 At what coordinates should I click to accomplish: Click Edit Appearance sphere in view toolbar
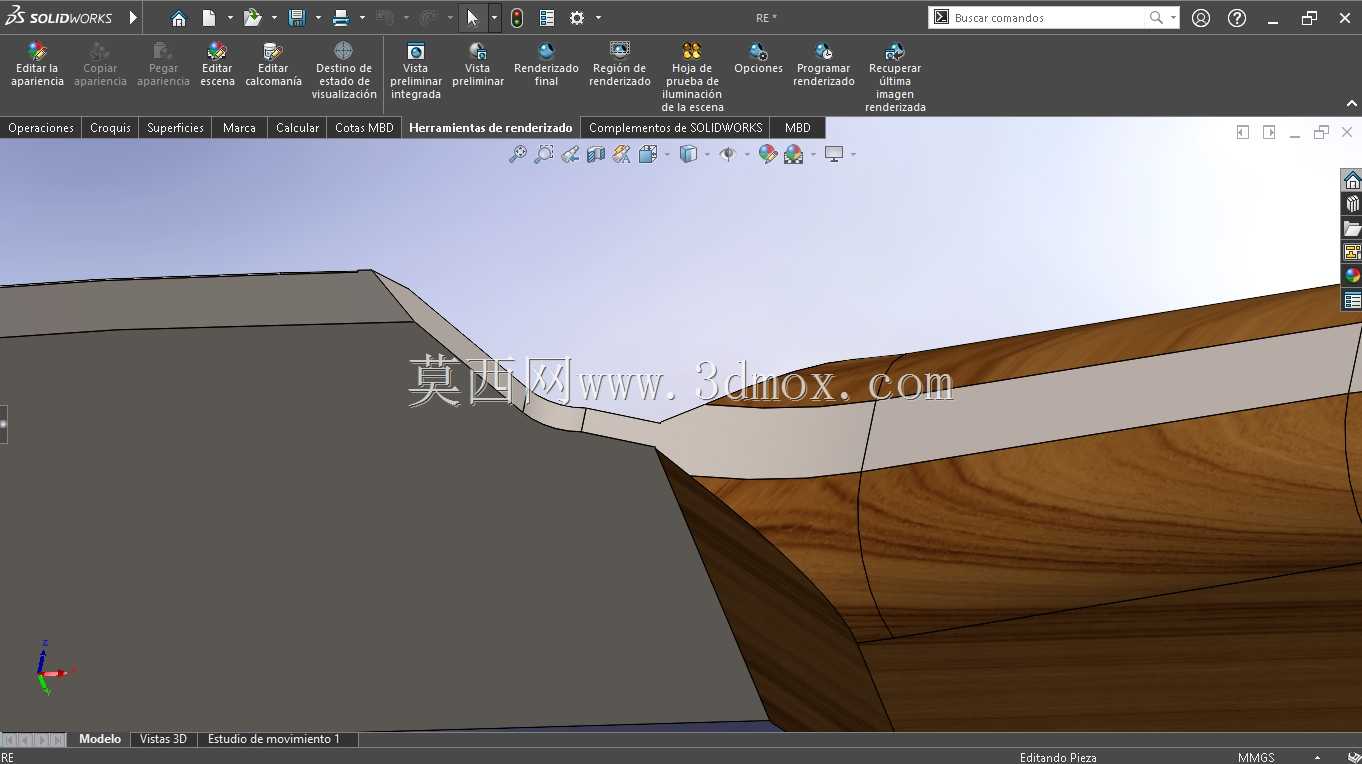[767, 154]
